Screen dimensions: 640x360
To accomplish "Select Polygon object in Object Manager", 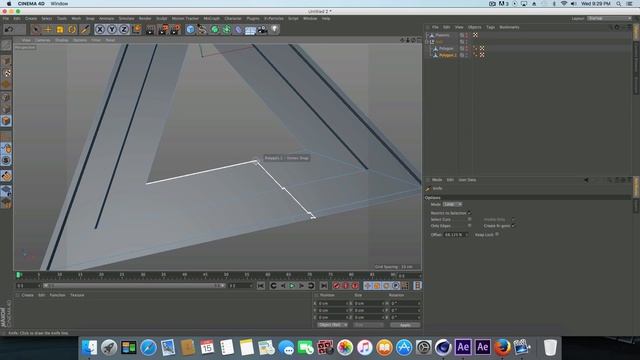I will [x=446, y=49].
